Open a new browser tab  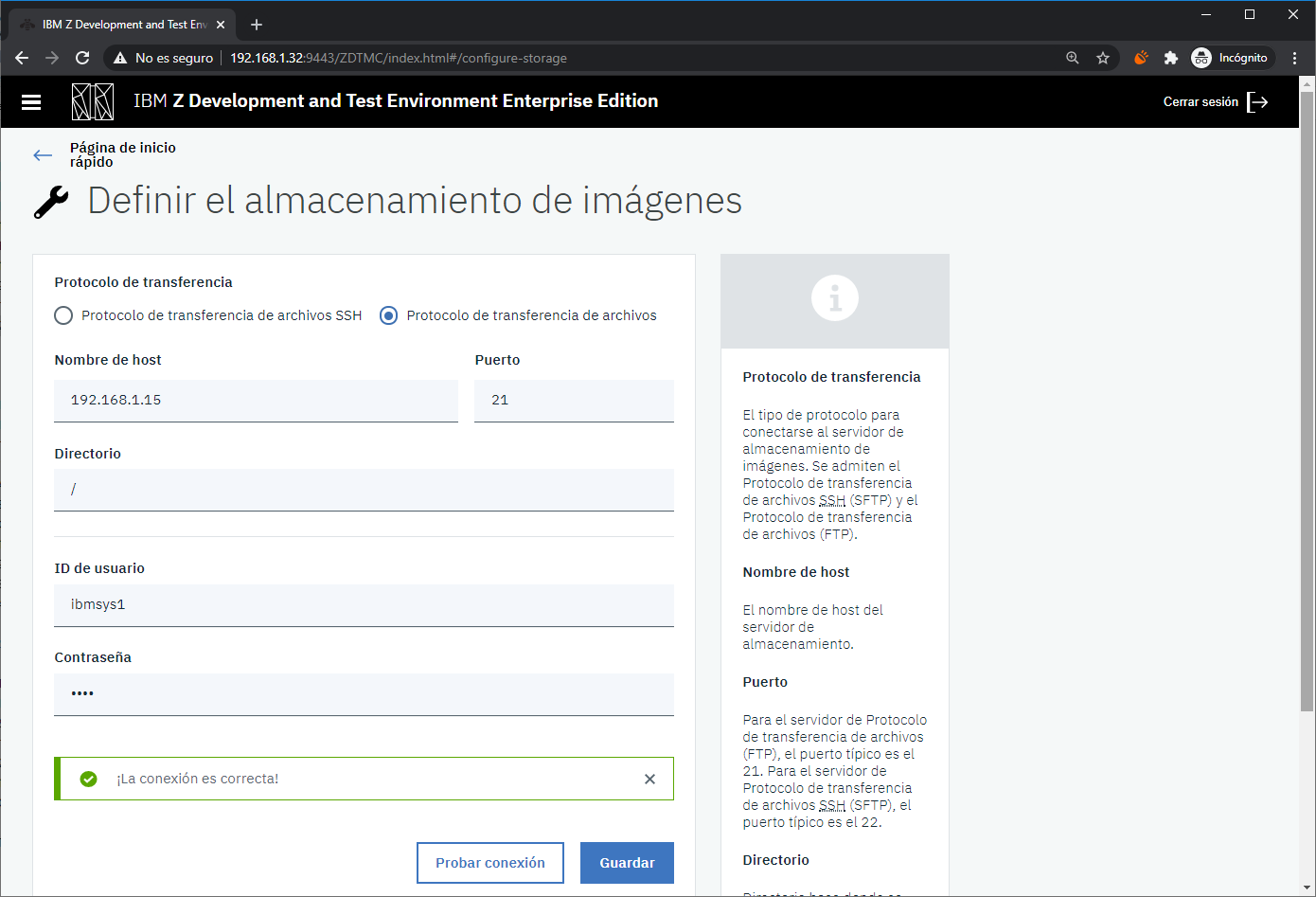257,25
